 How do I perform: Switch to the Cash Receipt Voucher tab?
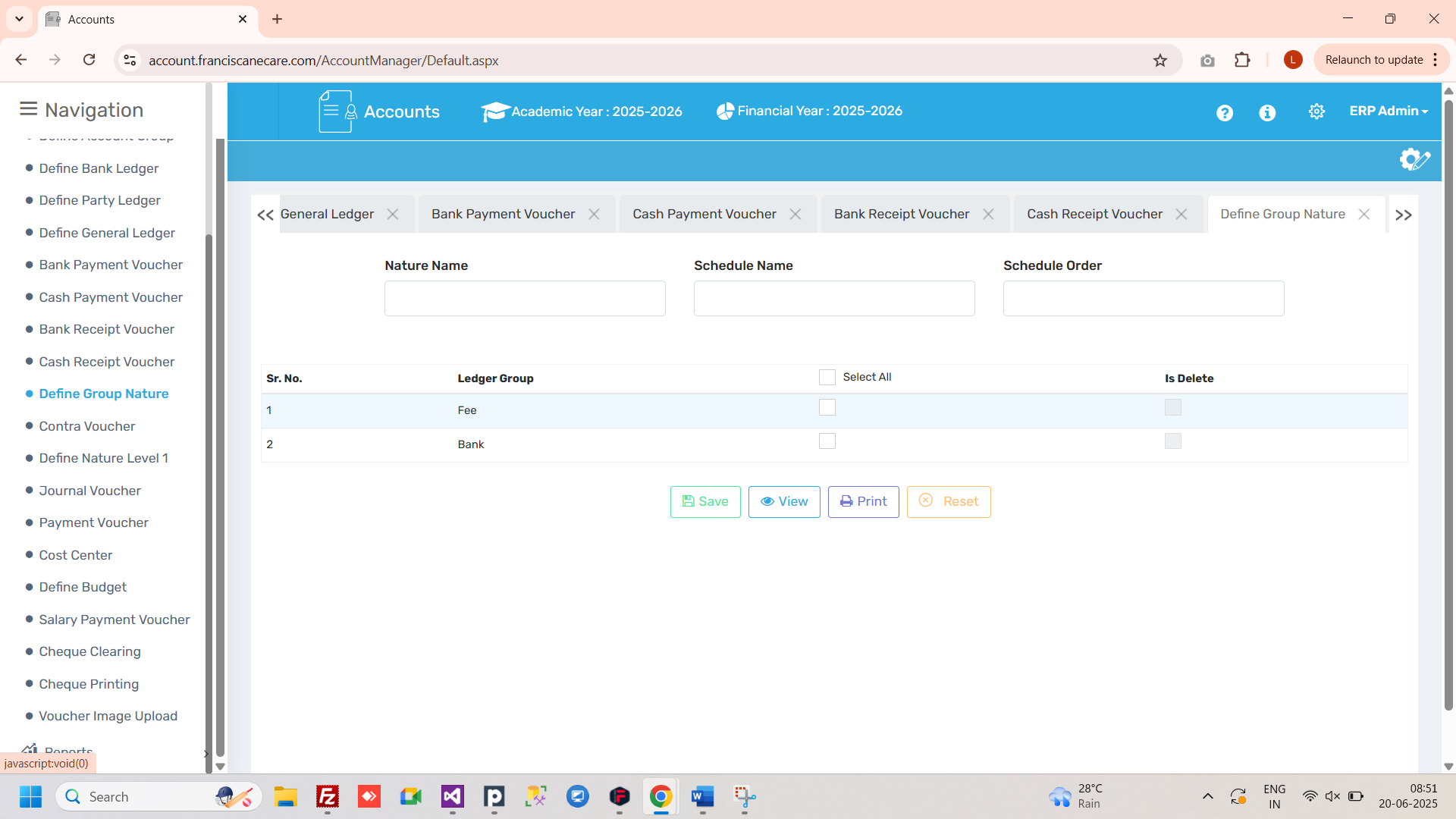pos(1094,215)
